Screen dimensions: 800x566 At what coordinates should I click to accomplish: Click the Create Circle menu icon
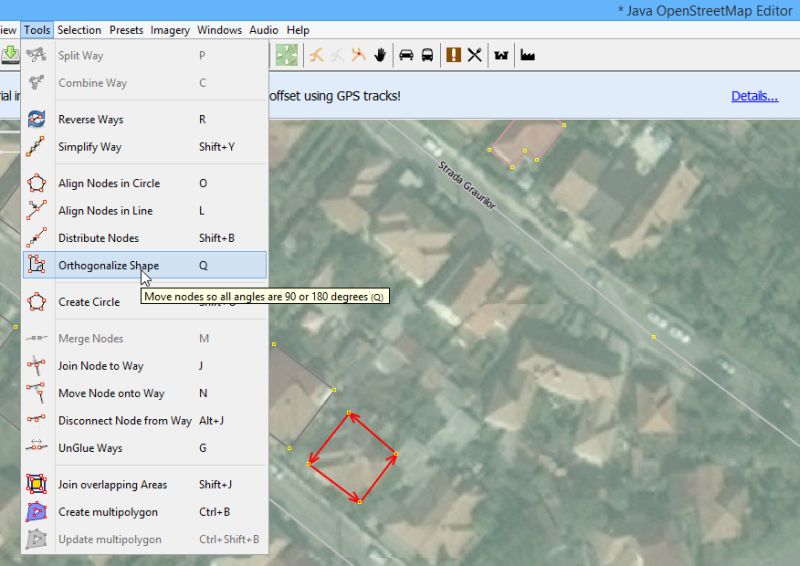point(36,302)
